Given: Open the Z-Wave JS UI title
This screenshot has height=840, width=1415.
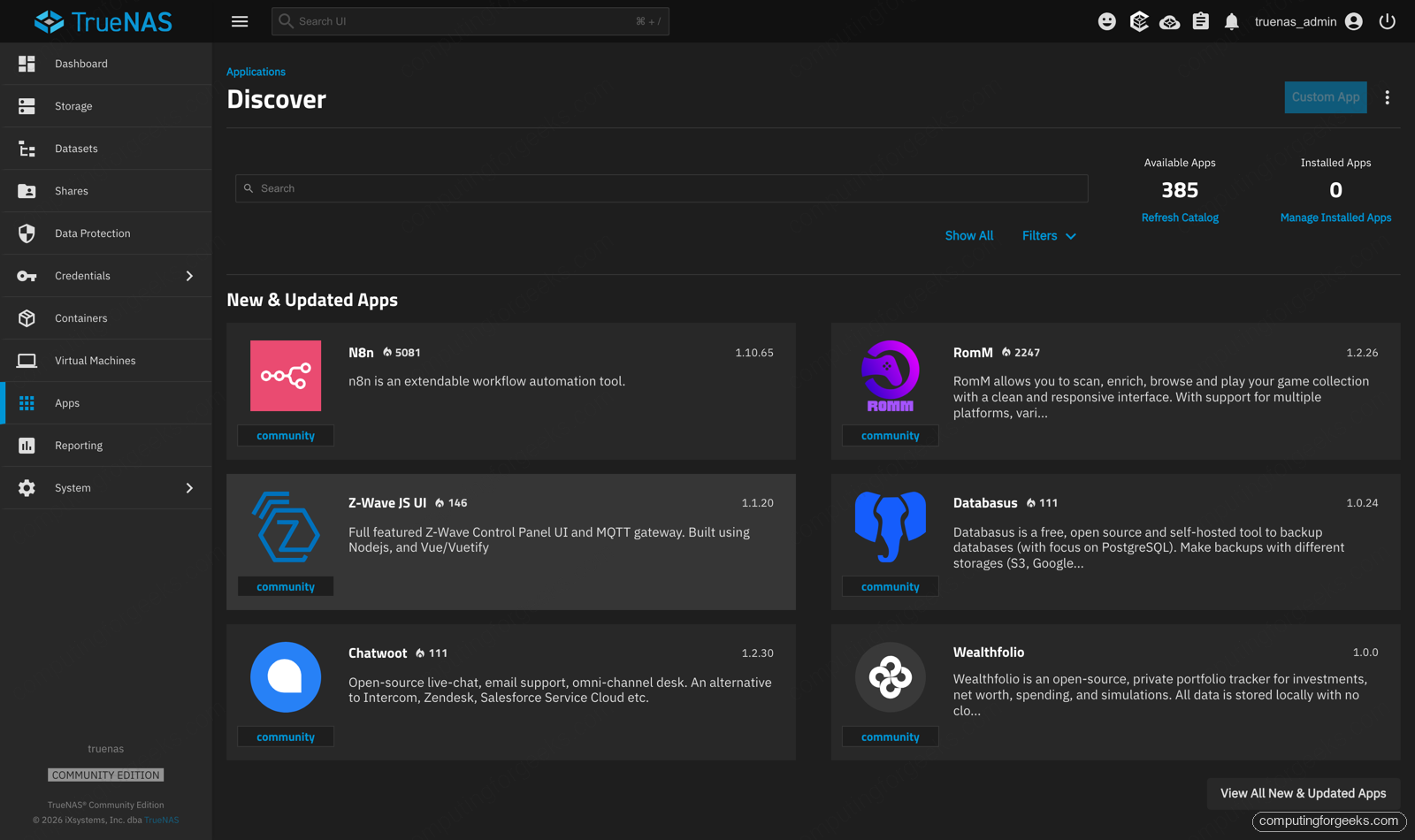Looking at the screenshot, I should 387,503.
